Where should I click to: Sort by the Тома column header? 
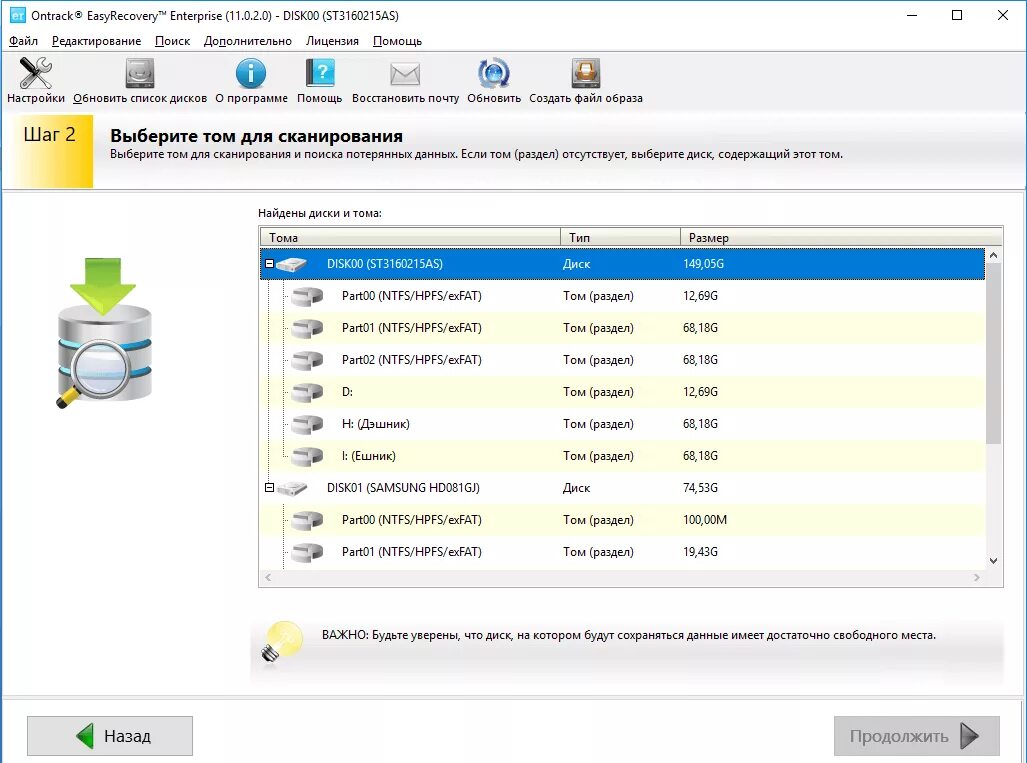[x=410, y=237]
